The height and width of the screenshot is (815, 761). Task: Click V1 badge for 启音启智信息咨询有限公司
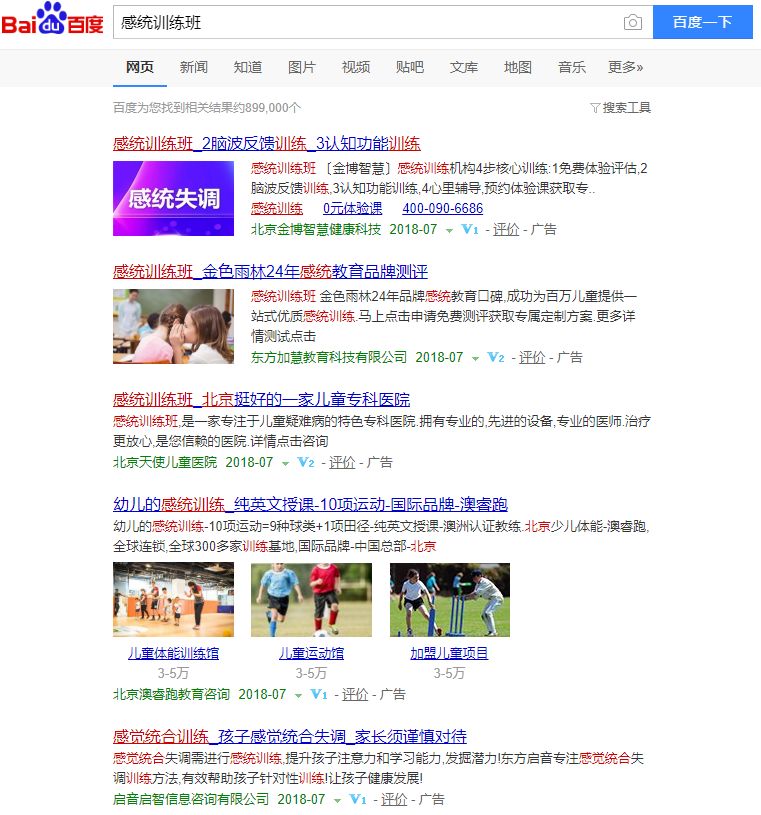tap(358, 799)
